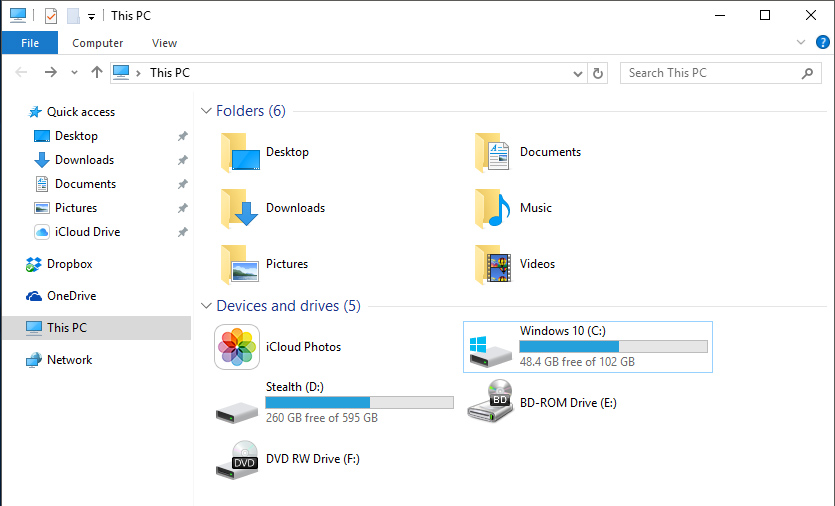Select the iCloud Photos icon
Image resolution: width=835 pixels, height=506 pixels.
(237, 347)
